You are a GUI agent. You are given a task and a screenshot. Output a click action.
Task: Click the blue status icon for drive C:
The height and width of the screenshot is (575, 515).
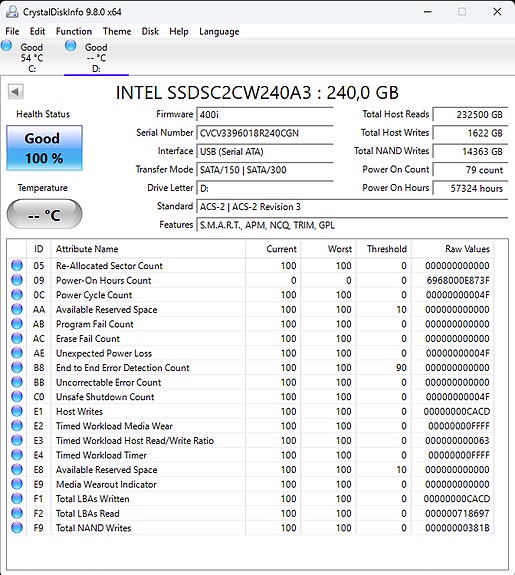pos(7,46)
